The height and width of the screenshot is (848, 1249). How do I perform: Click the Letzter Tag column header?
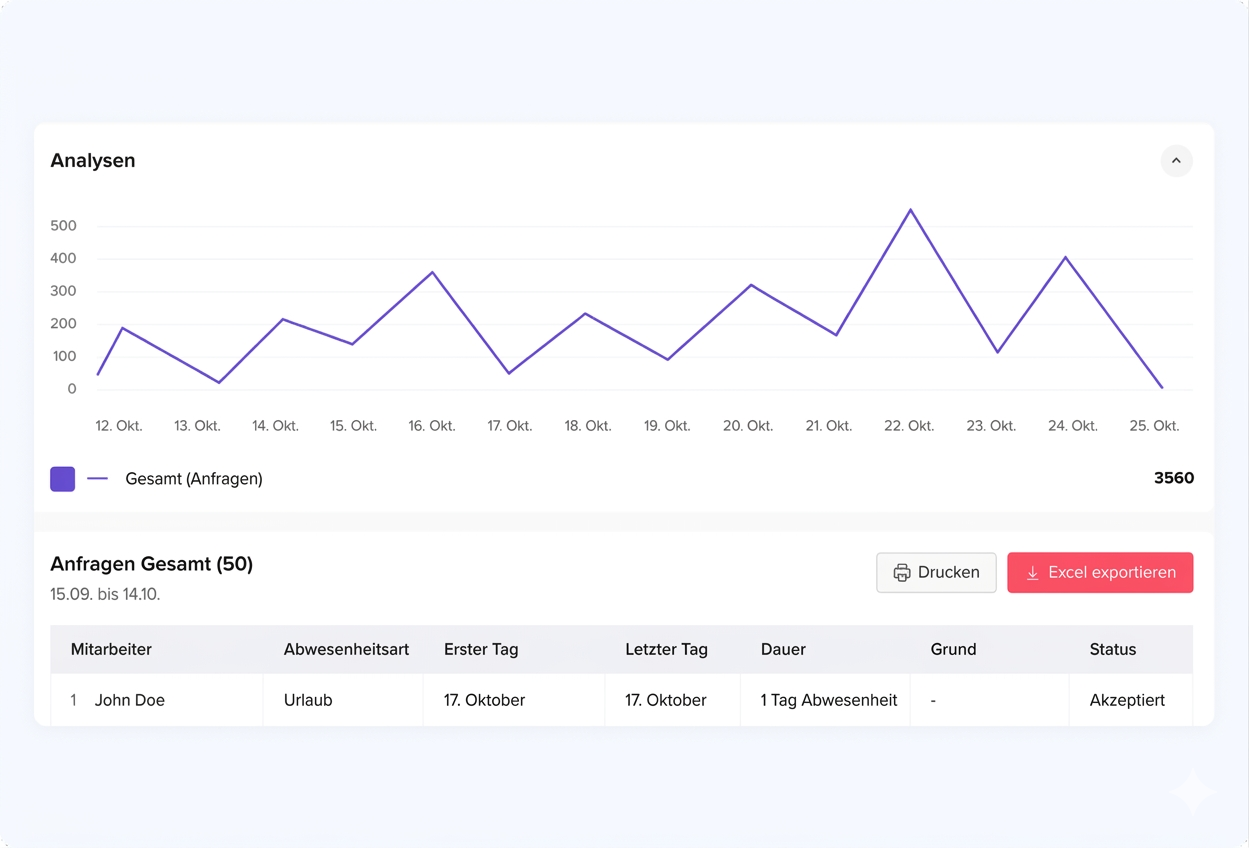[x=666, y=649]
